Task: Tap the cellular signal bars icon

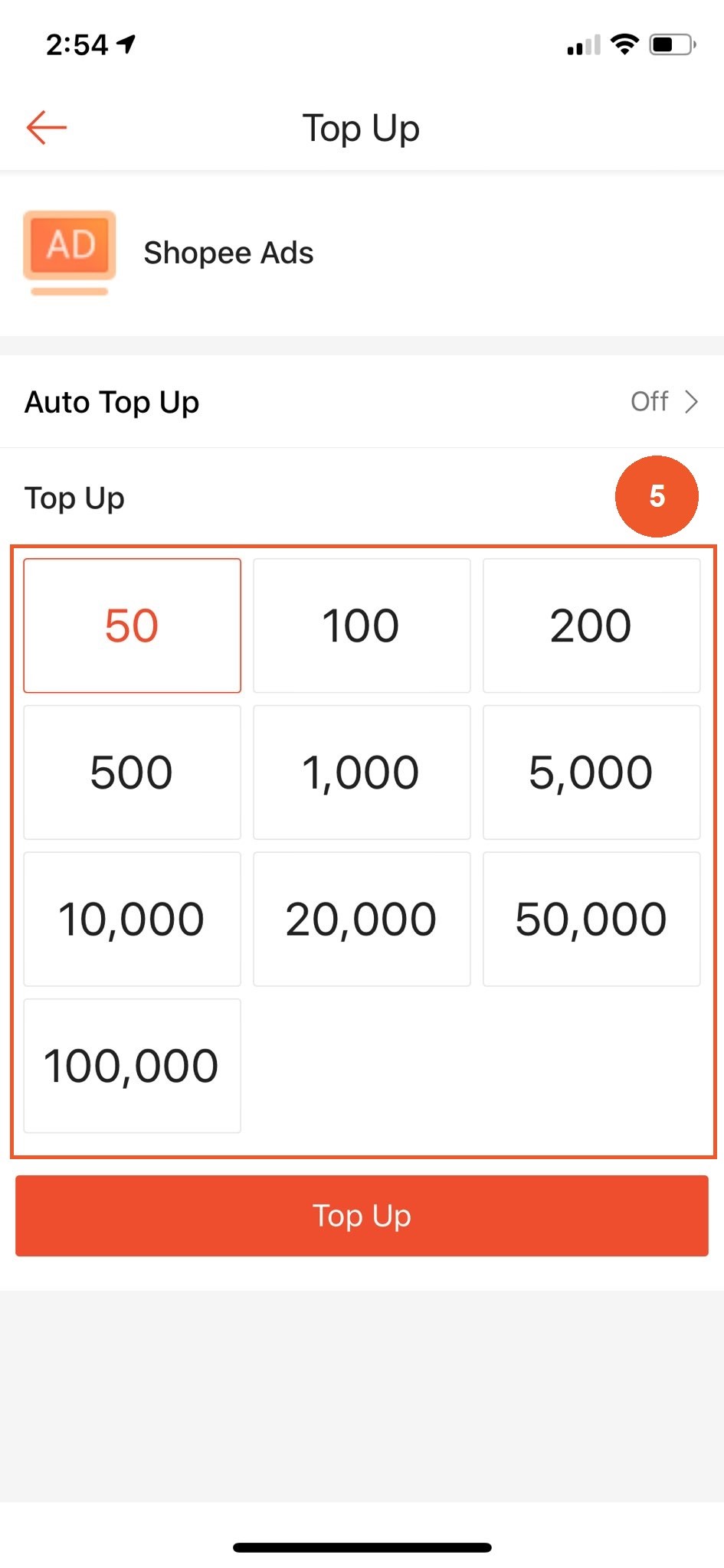Action: 584,46
